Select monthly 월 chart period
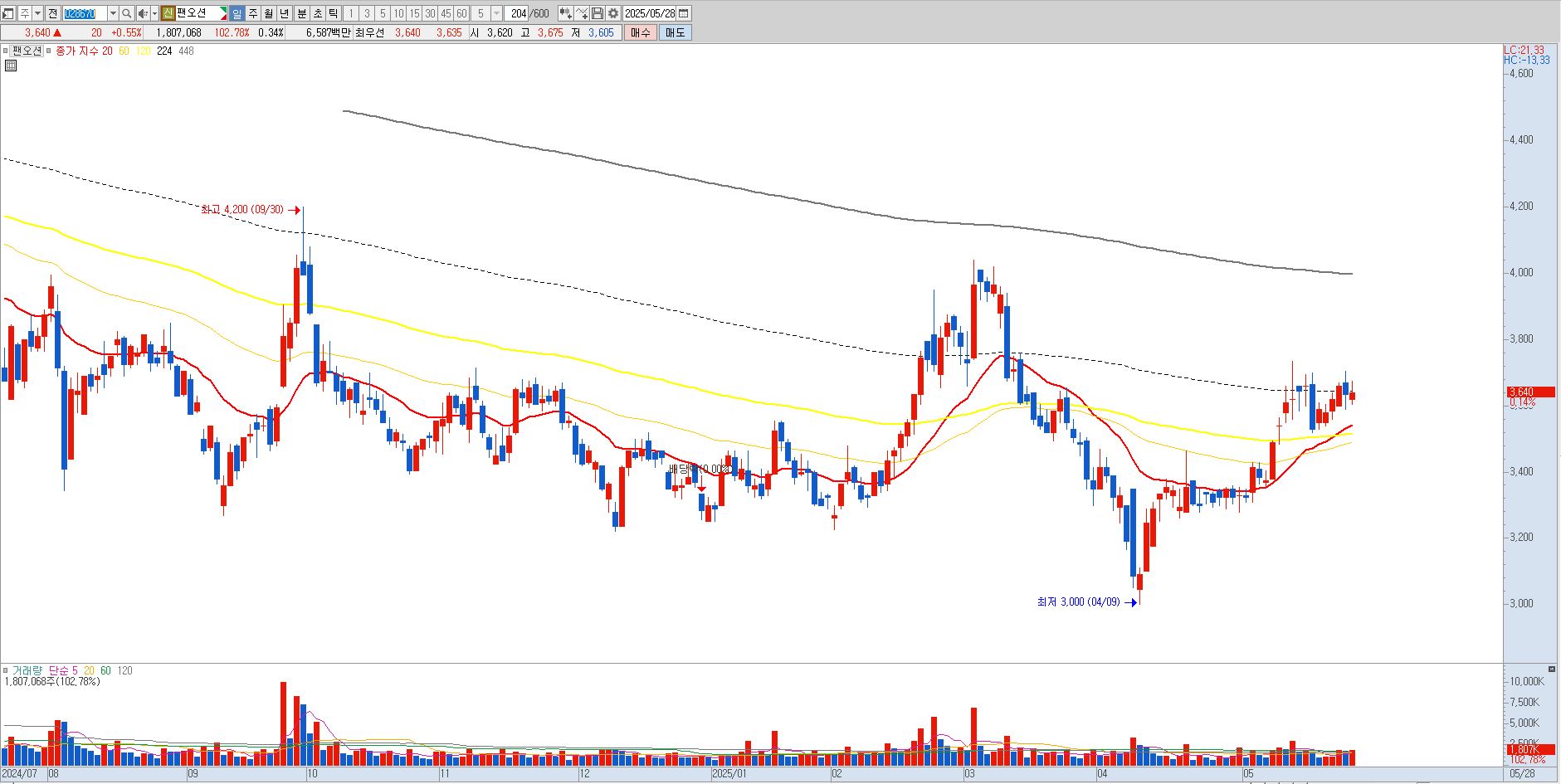Viewport: 1561px width, 784px height. coord(268,13)
